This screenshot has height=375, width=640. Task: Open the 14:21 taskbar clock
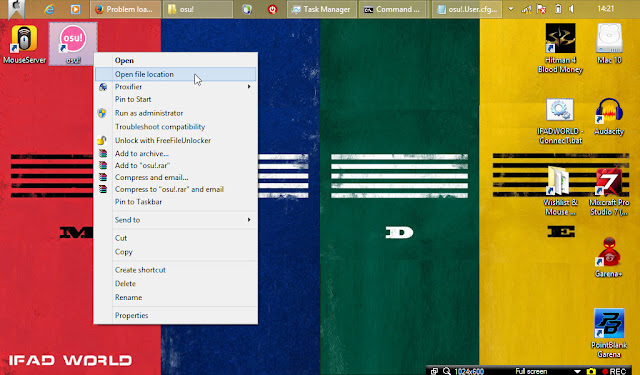[x=605, y=9]
